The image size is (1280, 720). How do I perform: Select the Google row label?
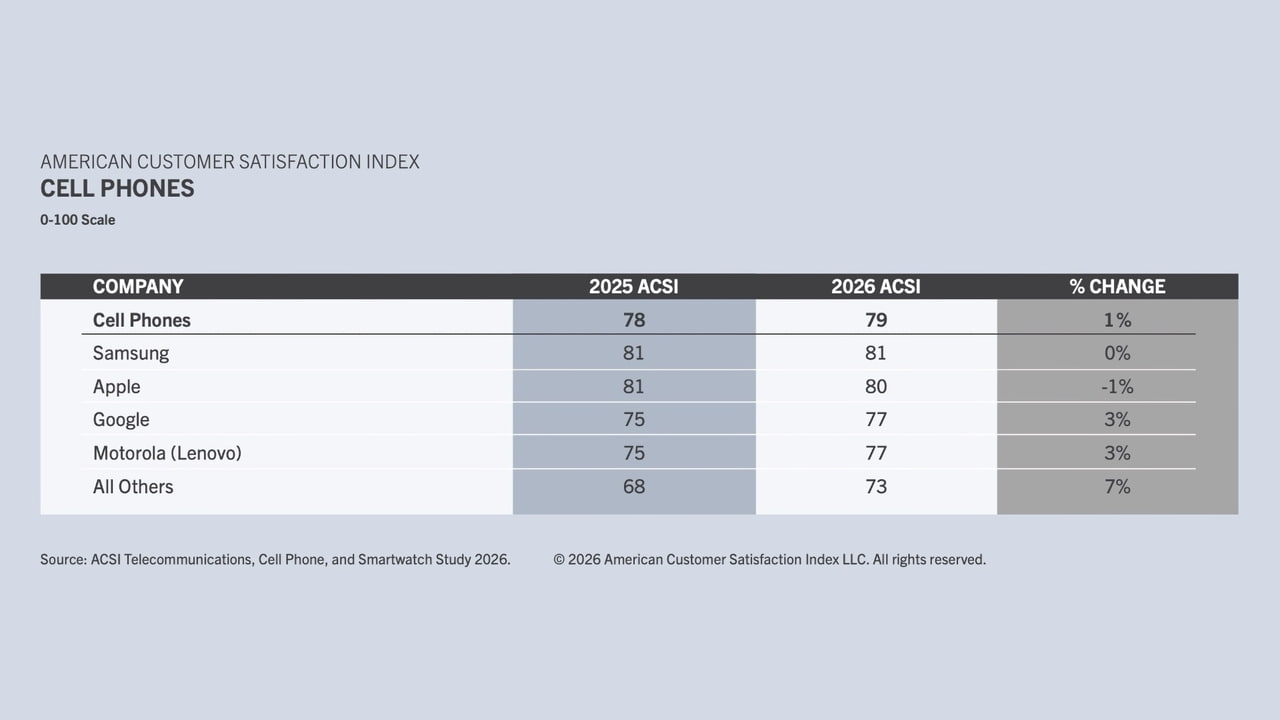click(x=121, y=420)
